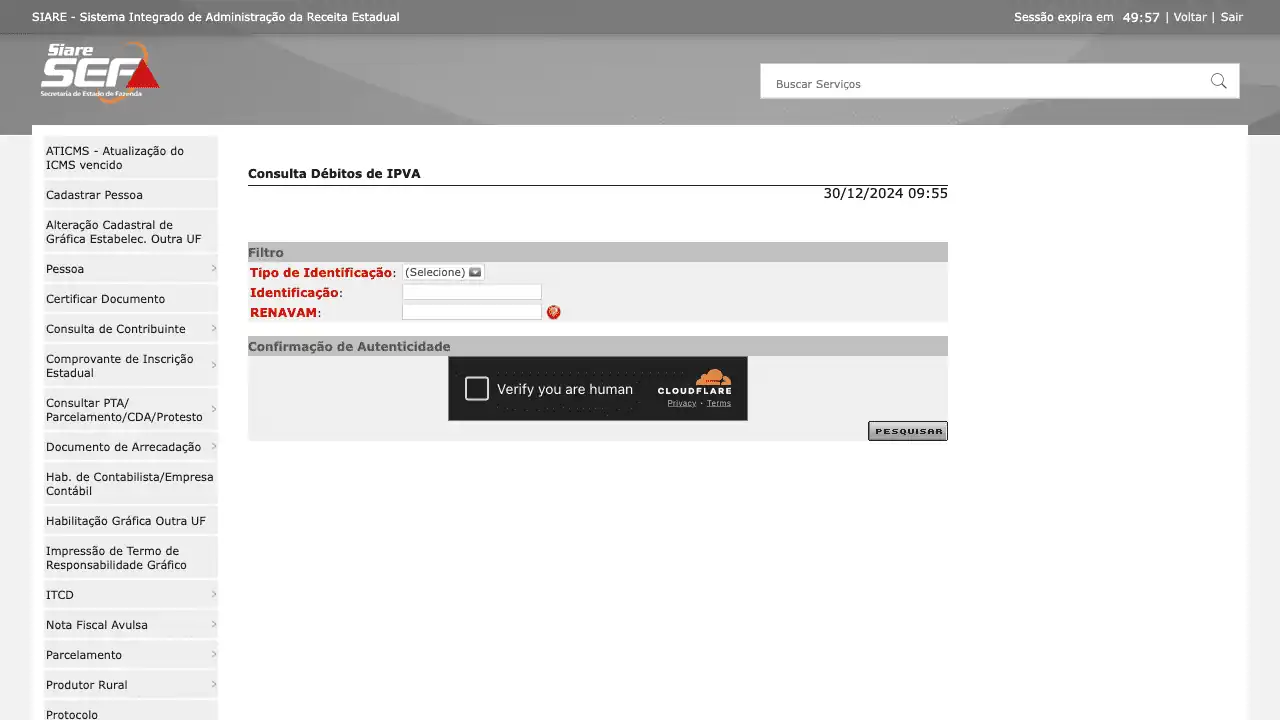Click into the RENAVAM text field

[471, 312]
